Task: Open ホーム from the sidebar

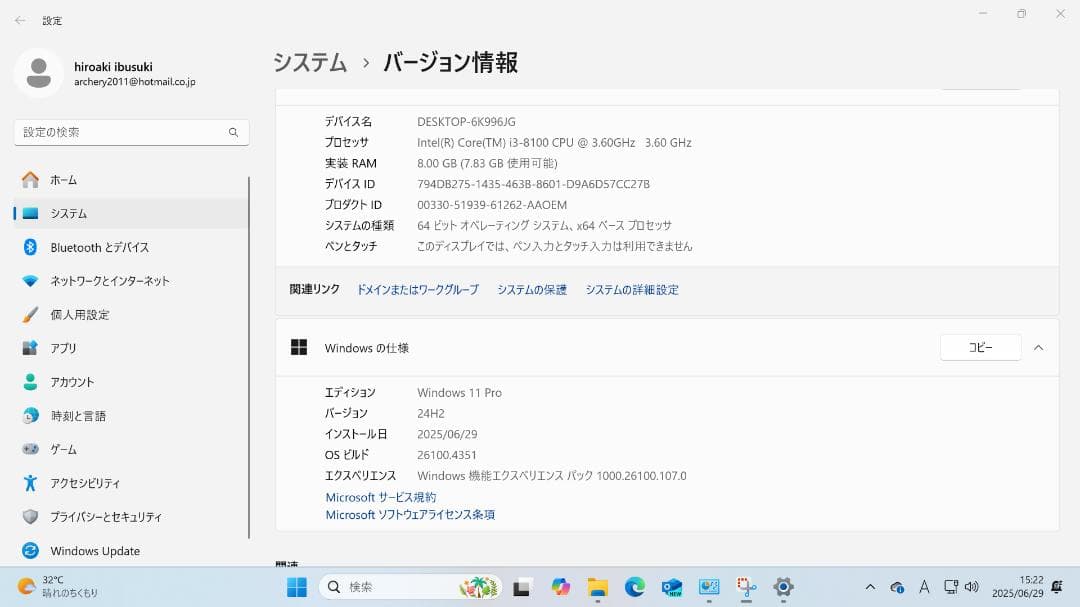Action: tap(63, 180)
